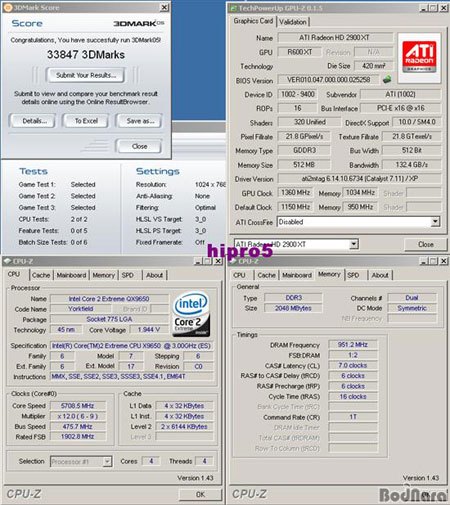Select the CPU tab in left CPU-Z window
Image resolution: width=450 pixels, height=505 pixels.
(x=14, y=274)
